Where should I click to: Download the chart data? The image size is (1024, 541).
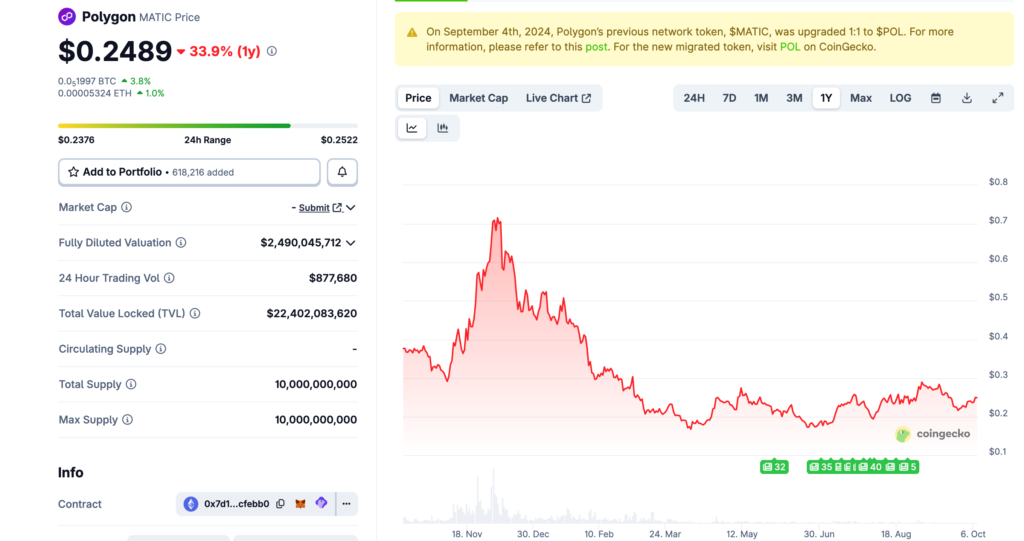[967, 98]
